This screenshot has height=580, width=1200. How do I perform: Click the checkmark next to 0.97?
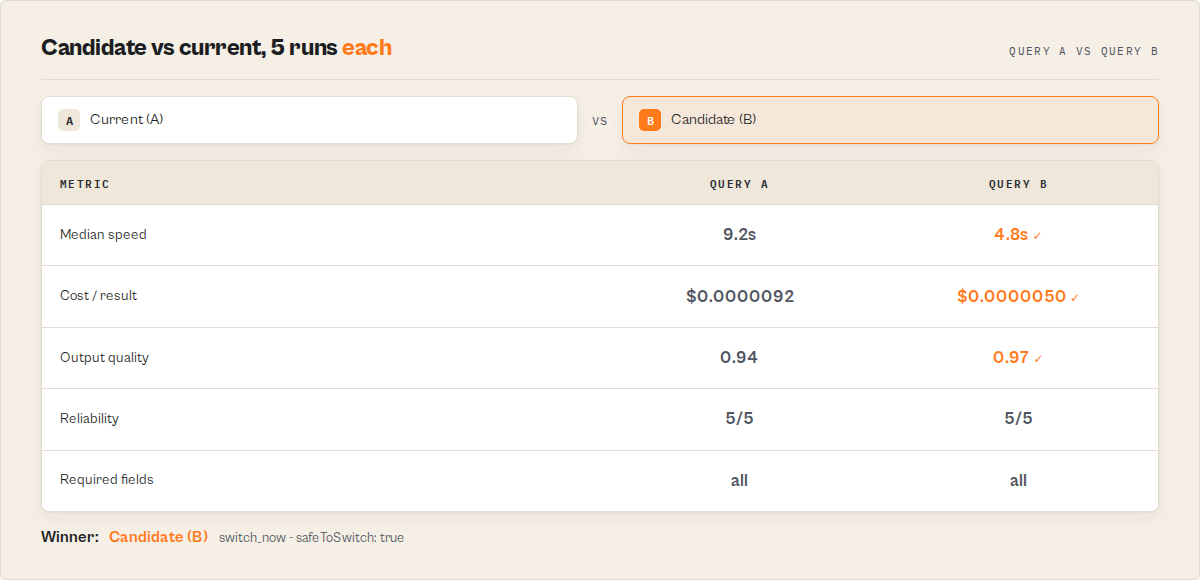[1038, 359]
